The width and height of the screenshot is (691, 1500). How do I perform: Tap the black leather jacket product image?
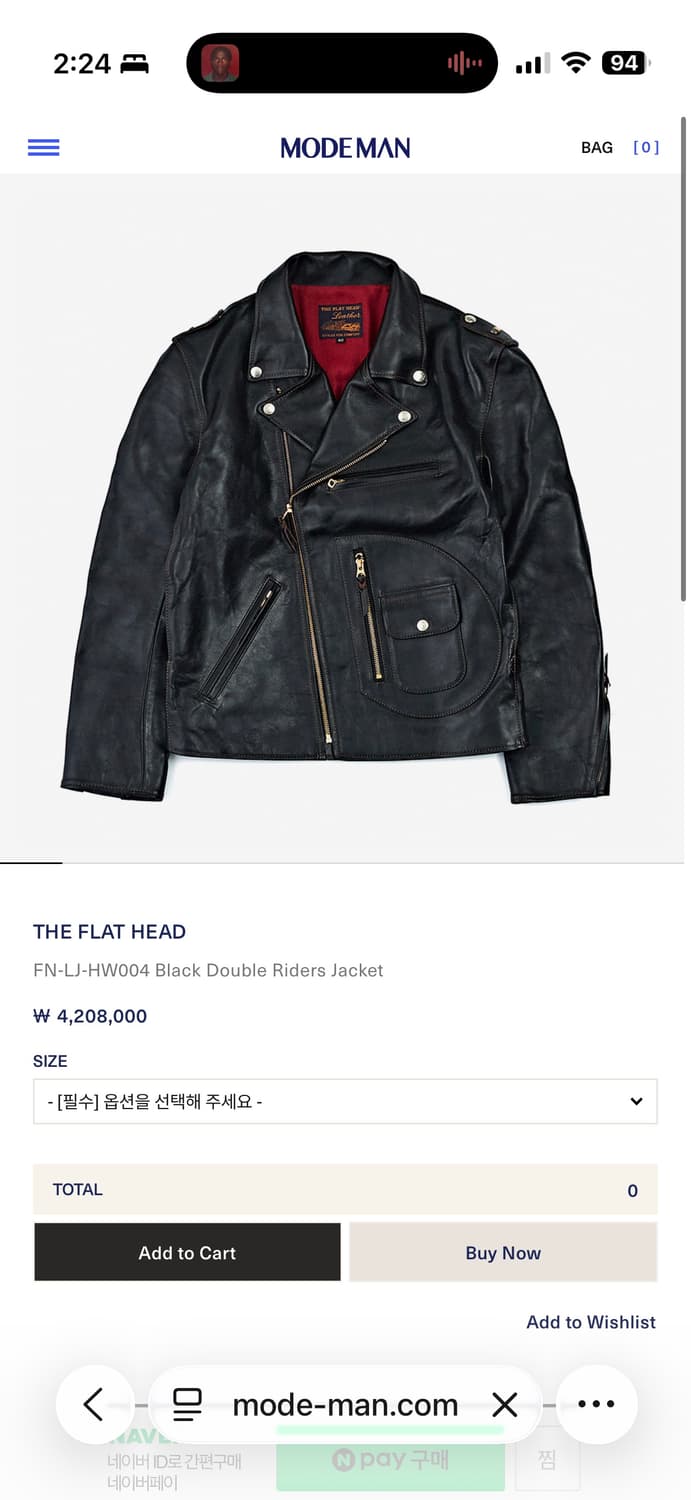click(x=337, y=526)
